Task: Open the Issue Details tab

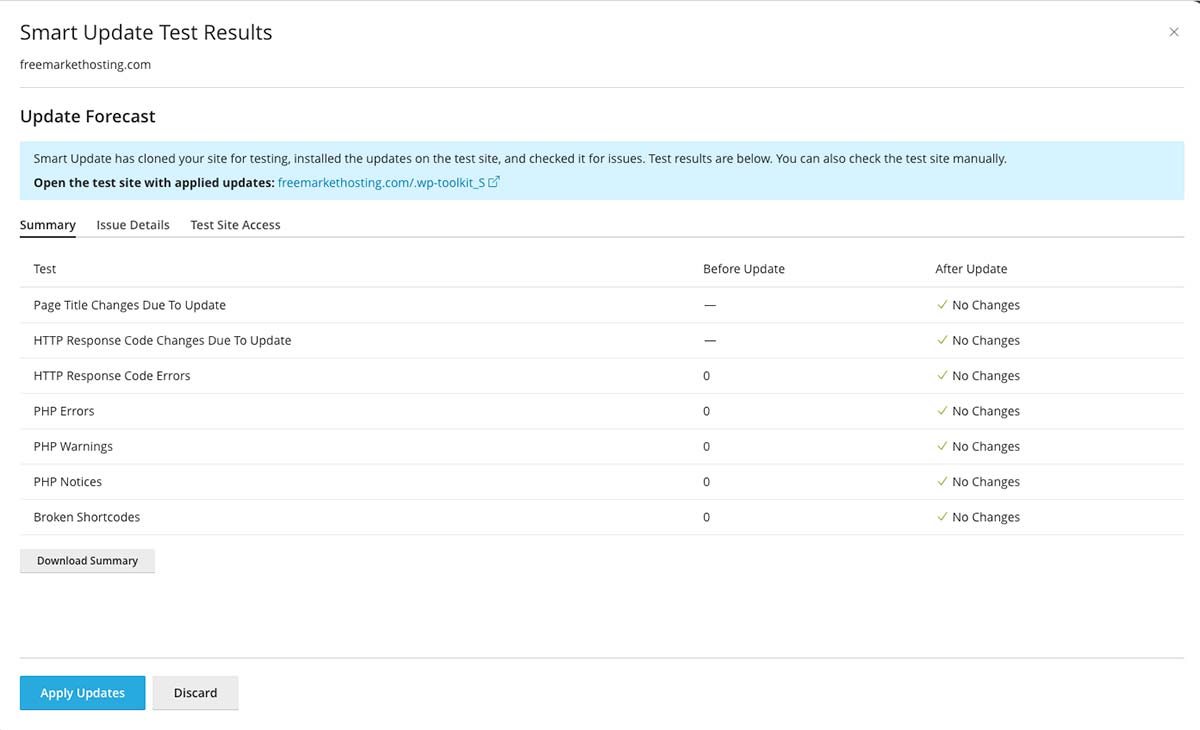Action: 133,225
